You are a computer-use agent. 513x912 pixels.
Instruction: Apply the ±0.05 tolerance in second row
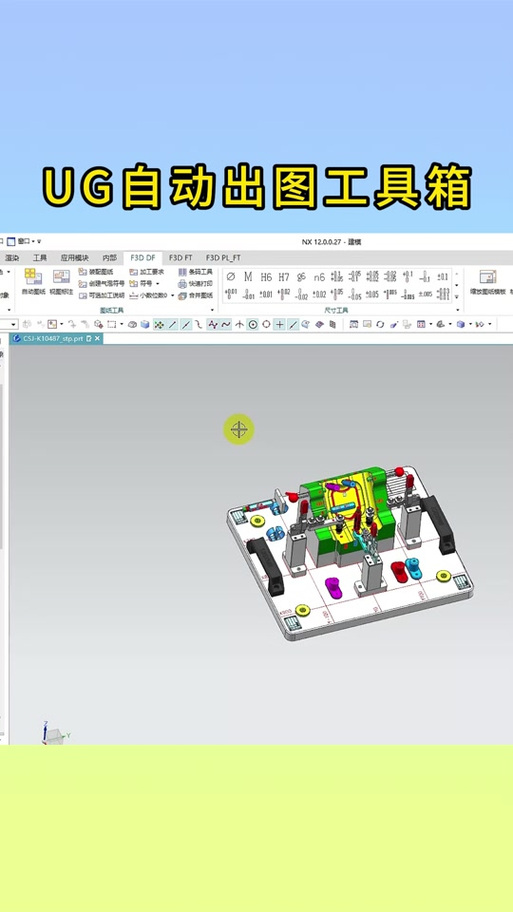(372, 294)
